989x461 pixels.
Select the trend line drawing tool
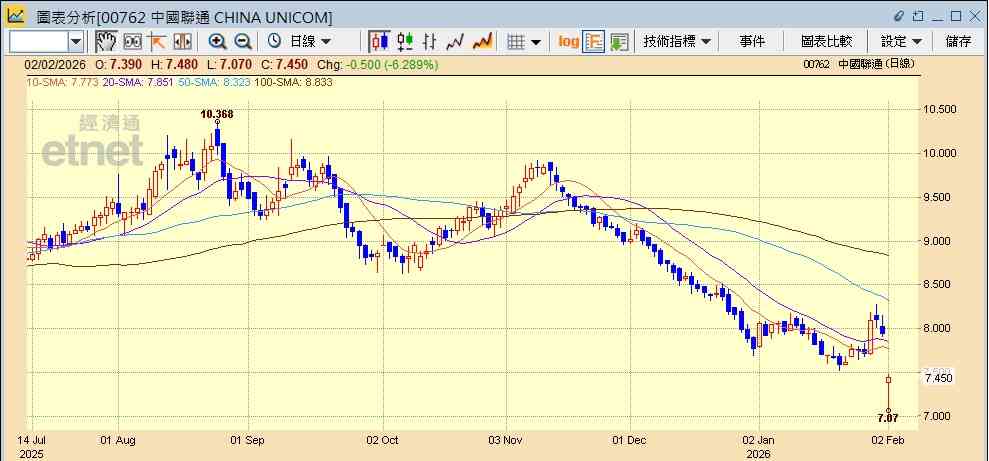click(156, 42)
